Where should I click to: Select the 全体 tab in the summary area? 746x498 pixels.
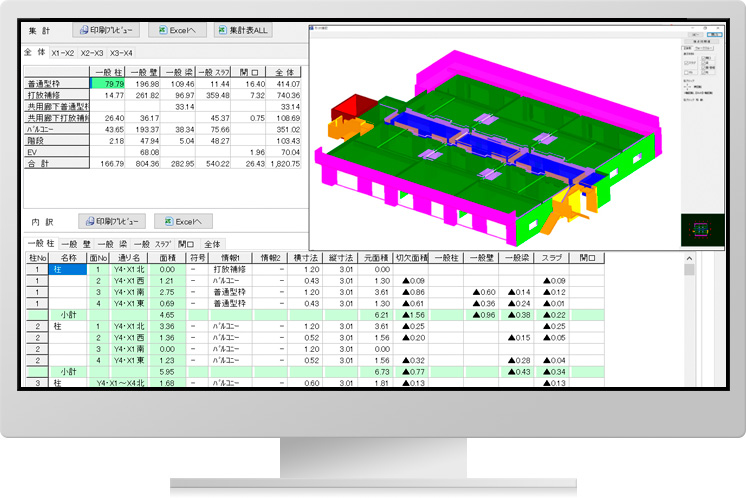[35, 52]
